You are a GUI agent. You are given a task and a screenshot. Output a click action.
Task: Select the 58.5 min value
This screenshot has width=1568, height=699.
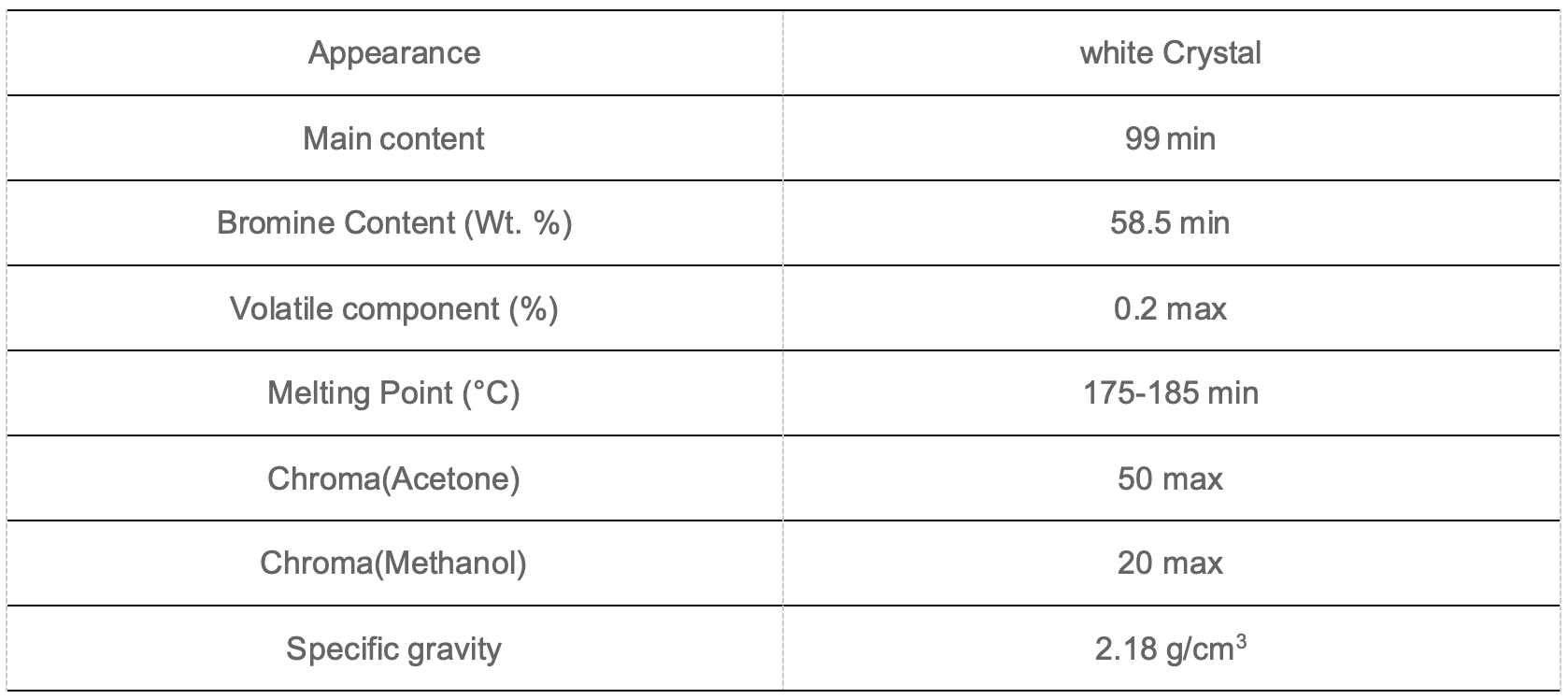coord(1170,223)
